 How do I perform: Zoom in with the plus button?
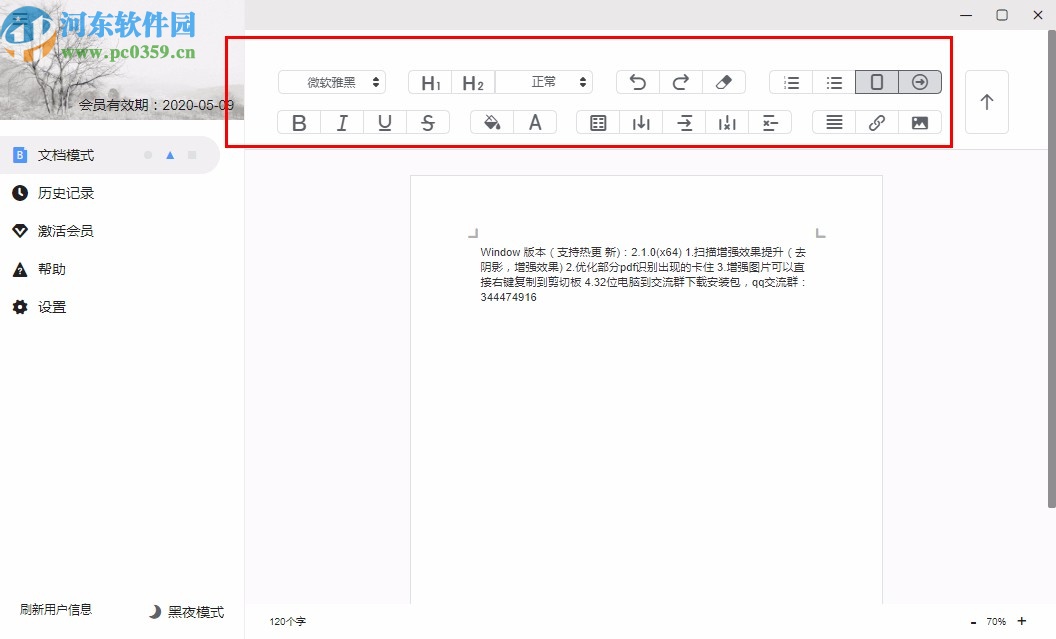click(x=1022, y=621)
